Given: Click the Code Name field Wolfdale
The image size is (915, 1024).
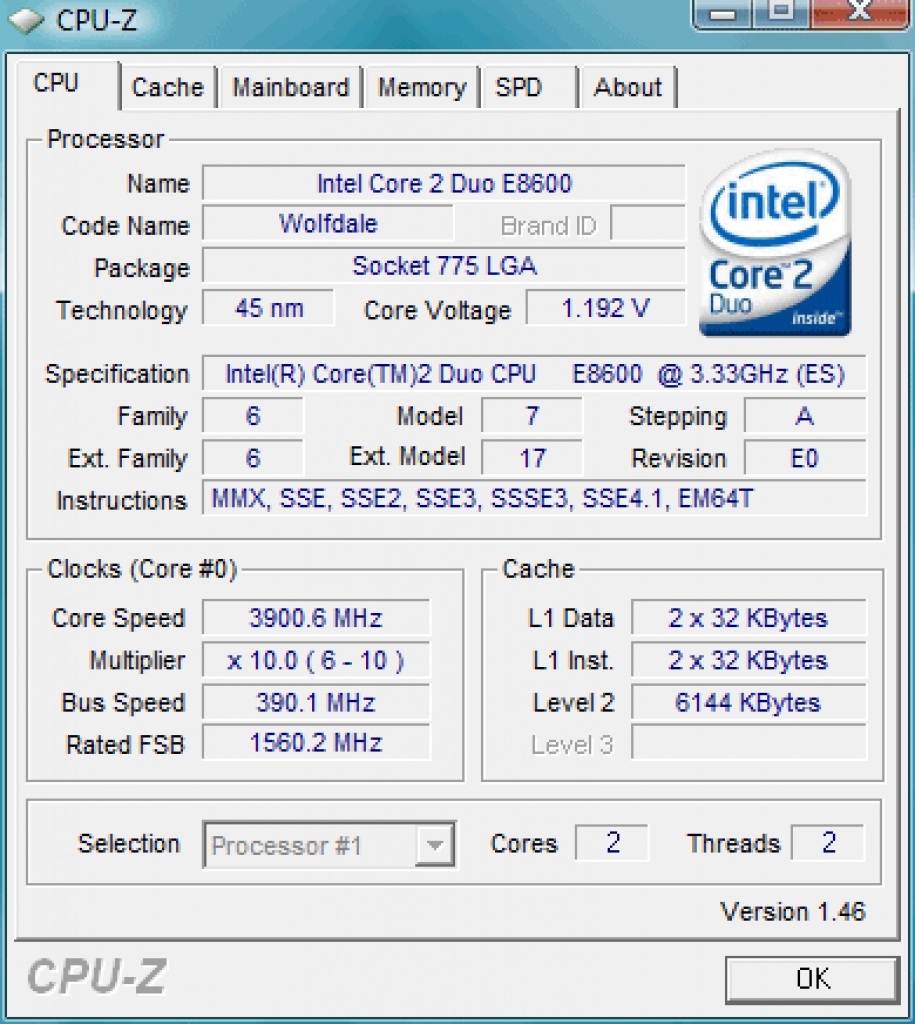Looking at the screenshot, I should [x=328, y=224].
